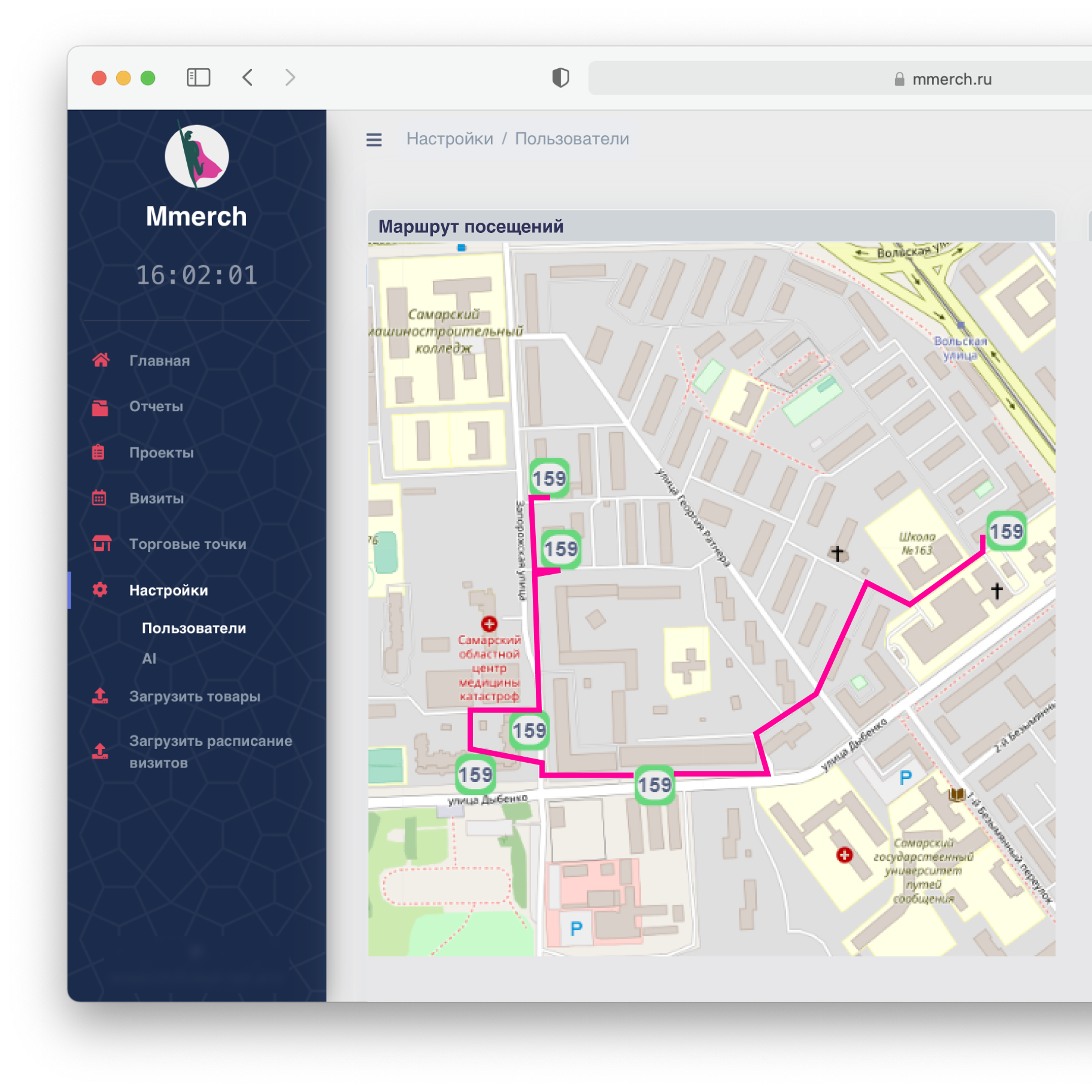Viewport: 1092px width, 1092px height.
Task: Click the book library icon on the map
Action: [x=956, y=795]
